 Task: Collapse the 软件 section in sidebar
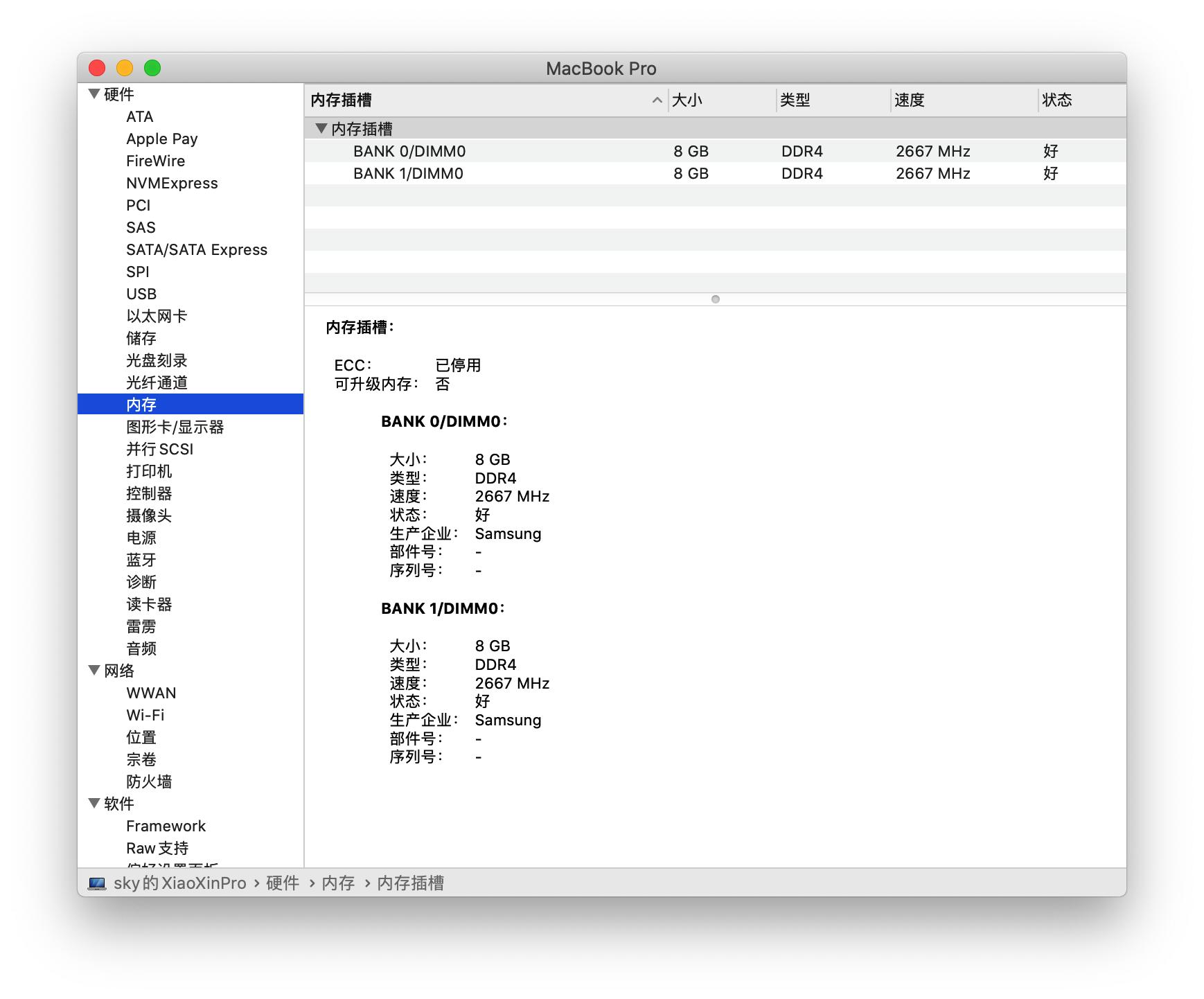(94, 804)
